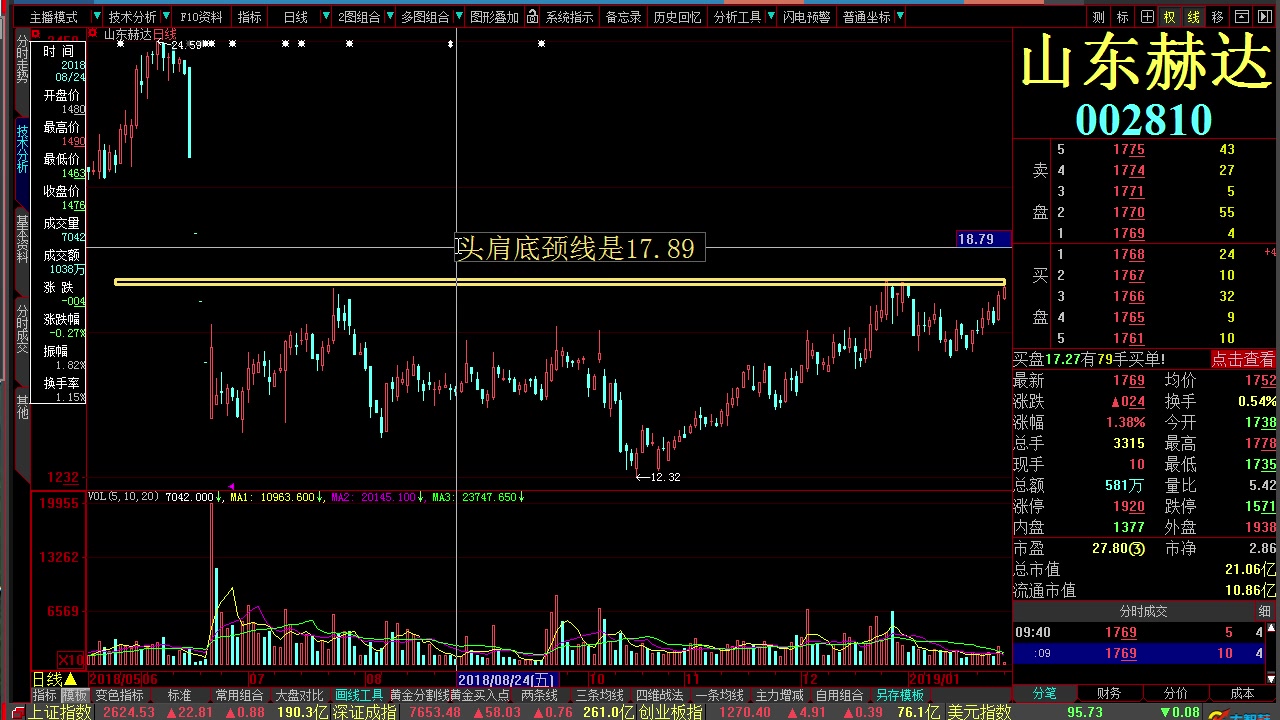This screenshot has height=720, width=1280.
Task: Open the 多图组合 layout
Action: [425, 17]
